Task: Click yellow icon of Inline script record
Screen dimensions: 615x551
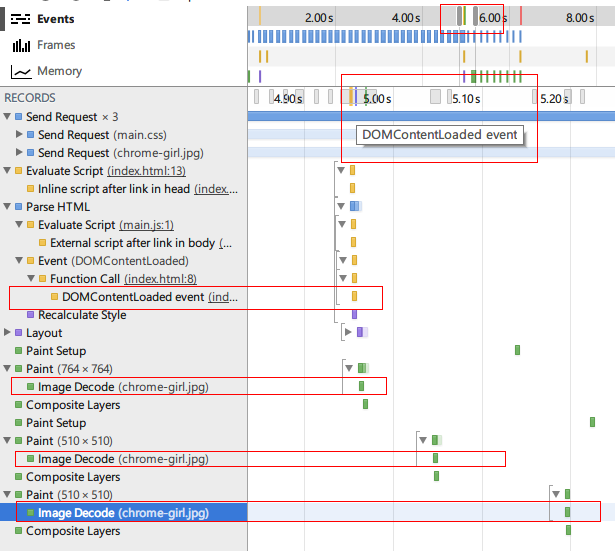Action: tap(30, 189)
